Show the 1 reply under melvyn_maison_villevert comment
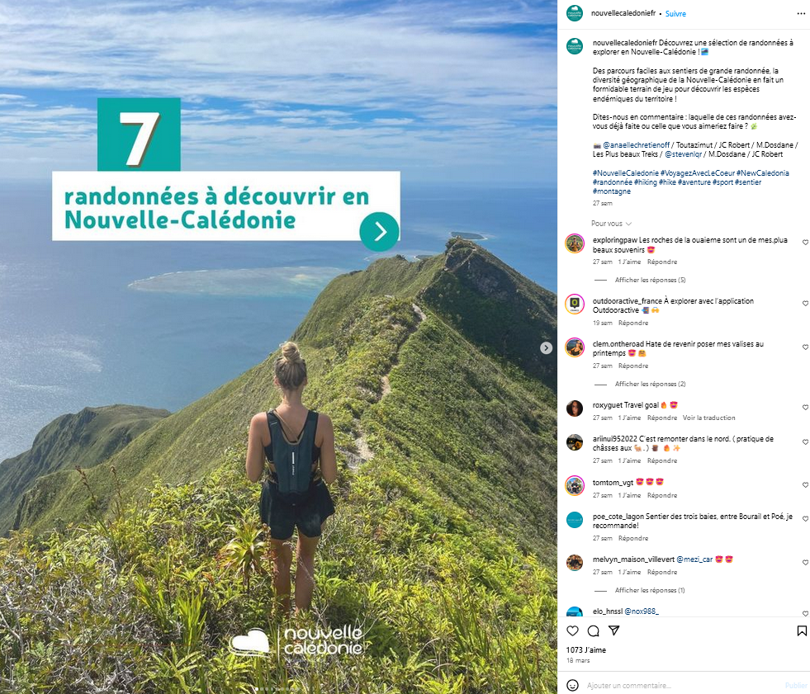This screenshot has height=694, width=810. pos(650,590)
